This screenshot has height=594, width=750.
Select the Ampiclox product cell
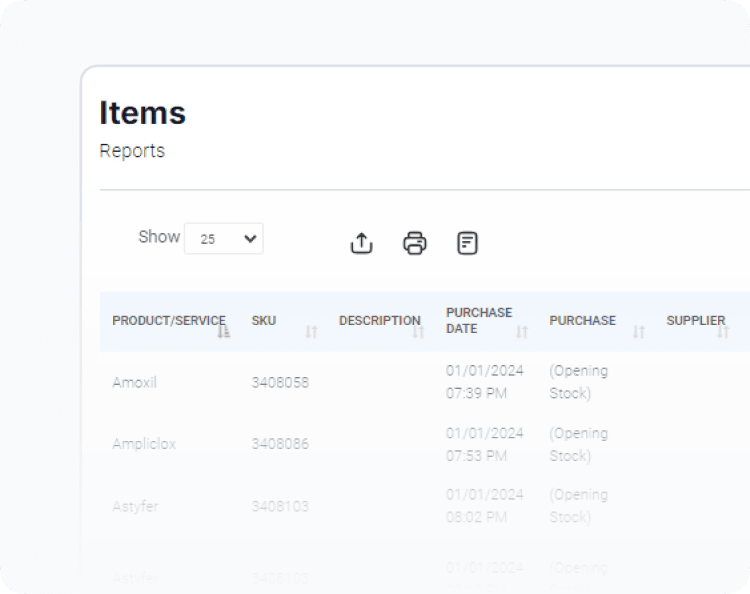tap(144, 444)
